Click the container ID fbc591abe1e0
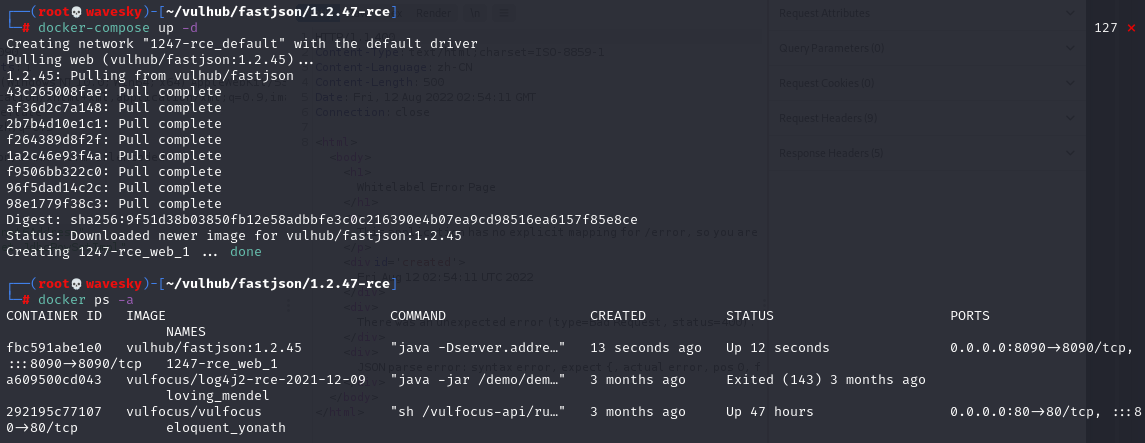The image size is (1145, 443). (53, 347)
